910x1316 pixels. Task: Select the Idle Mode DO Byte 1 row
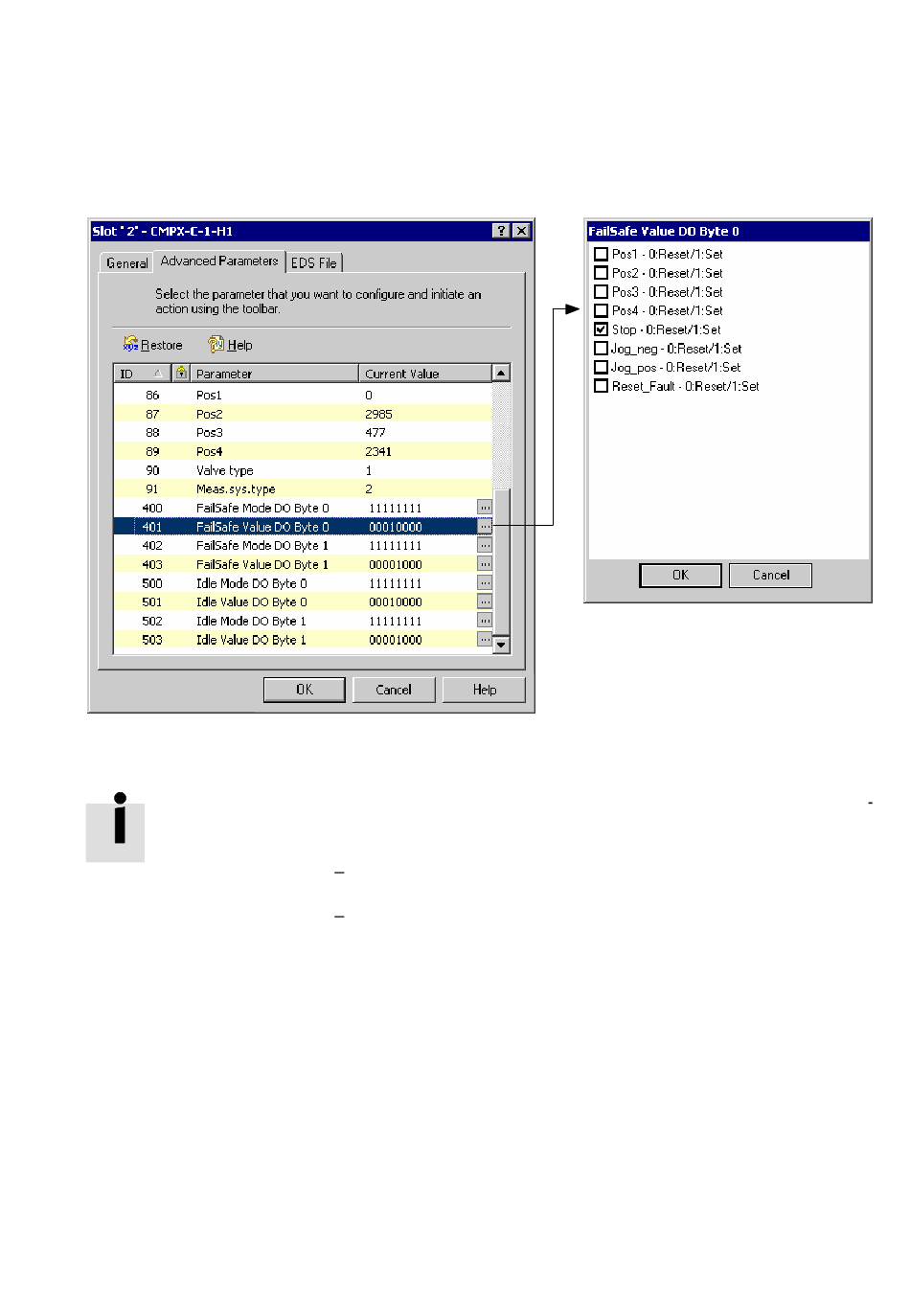(x=303, y=621)
